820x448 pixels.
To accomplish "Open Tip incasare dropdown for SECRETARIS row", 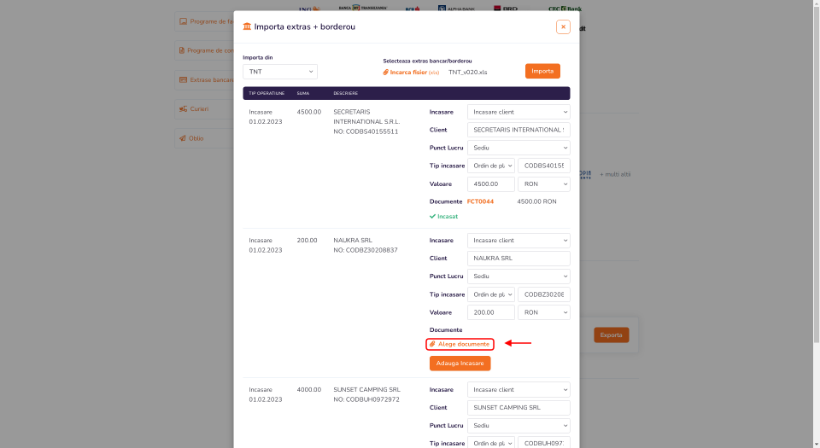I will pyautogui.click(x=491, y=166).
